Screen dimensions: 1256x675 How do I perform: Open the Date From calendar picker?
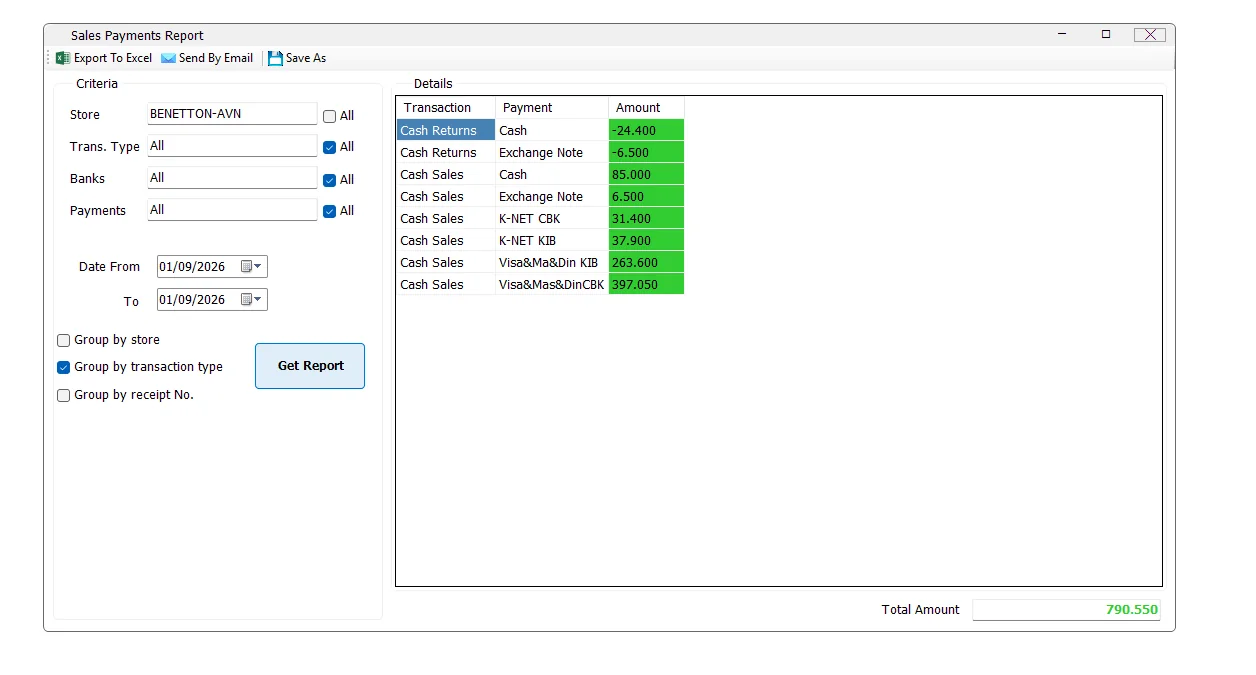(250, 267)
